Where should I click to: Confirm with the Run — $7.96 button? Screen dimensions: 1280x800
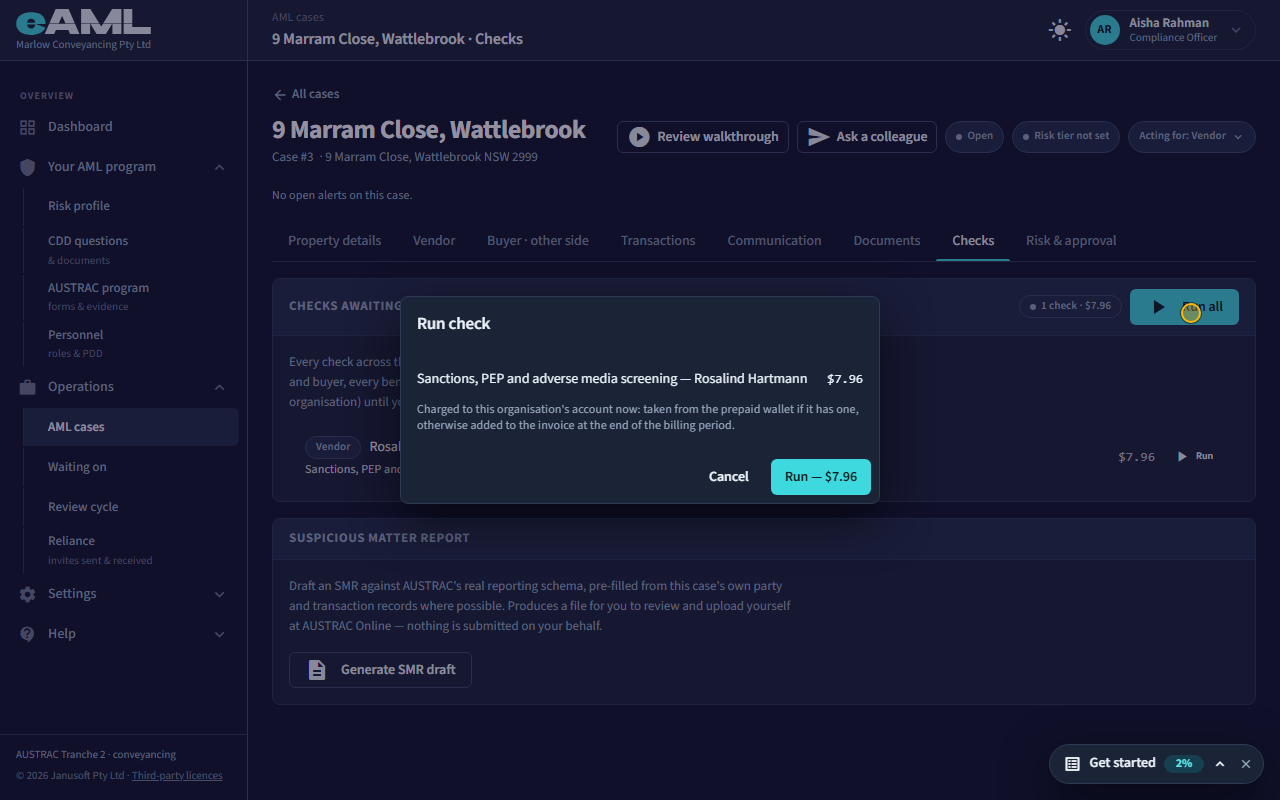click(821, 477)
